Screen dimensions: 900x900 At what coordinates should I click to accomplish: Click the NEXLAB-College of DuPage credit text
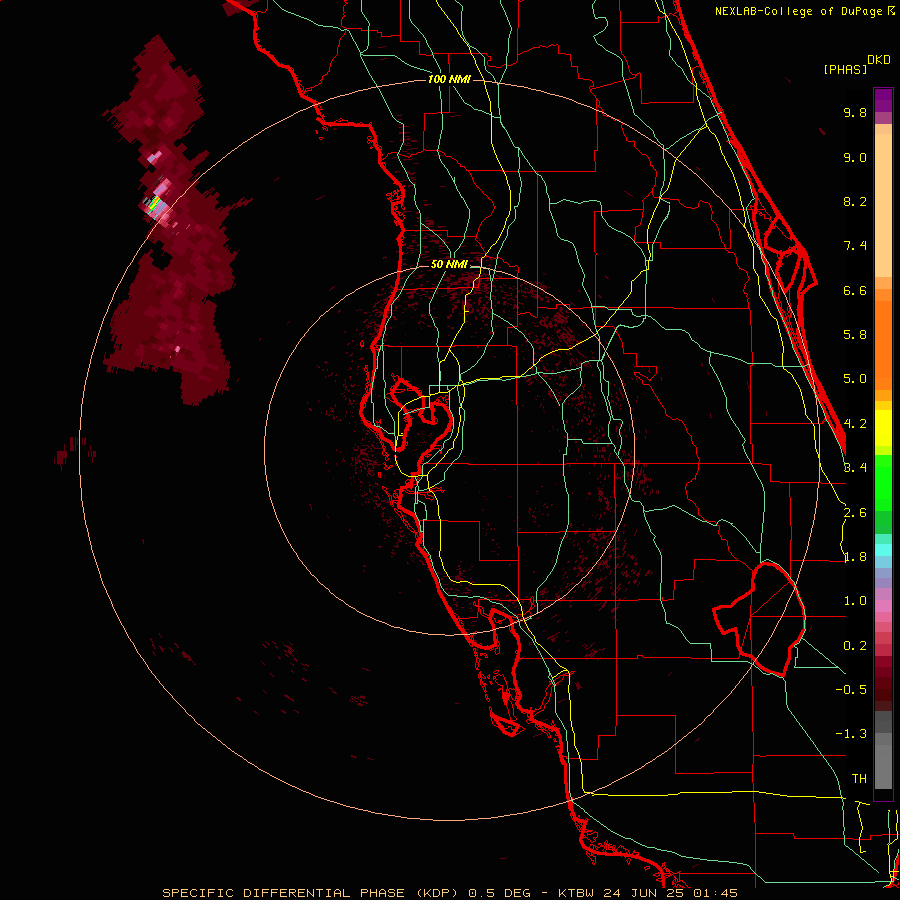tap(800, 11)
